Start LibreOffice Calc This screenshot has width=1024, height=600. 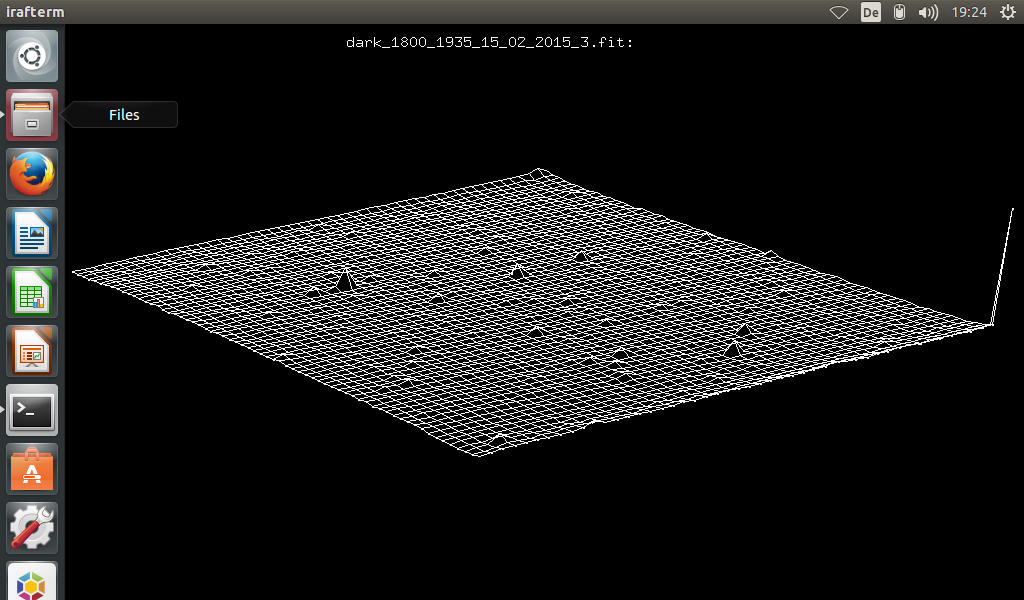[x=32, y=291]
